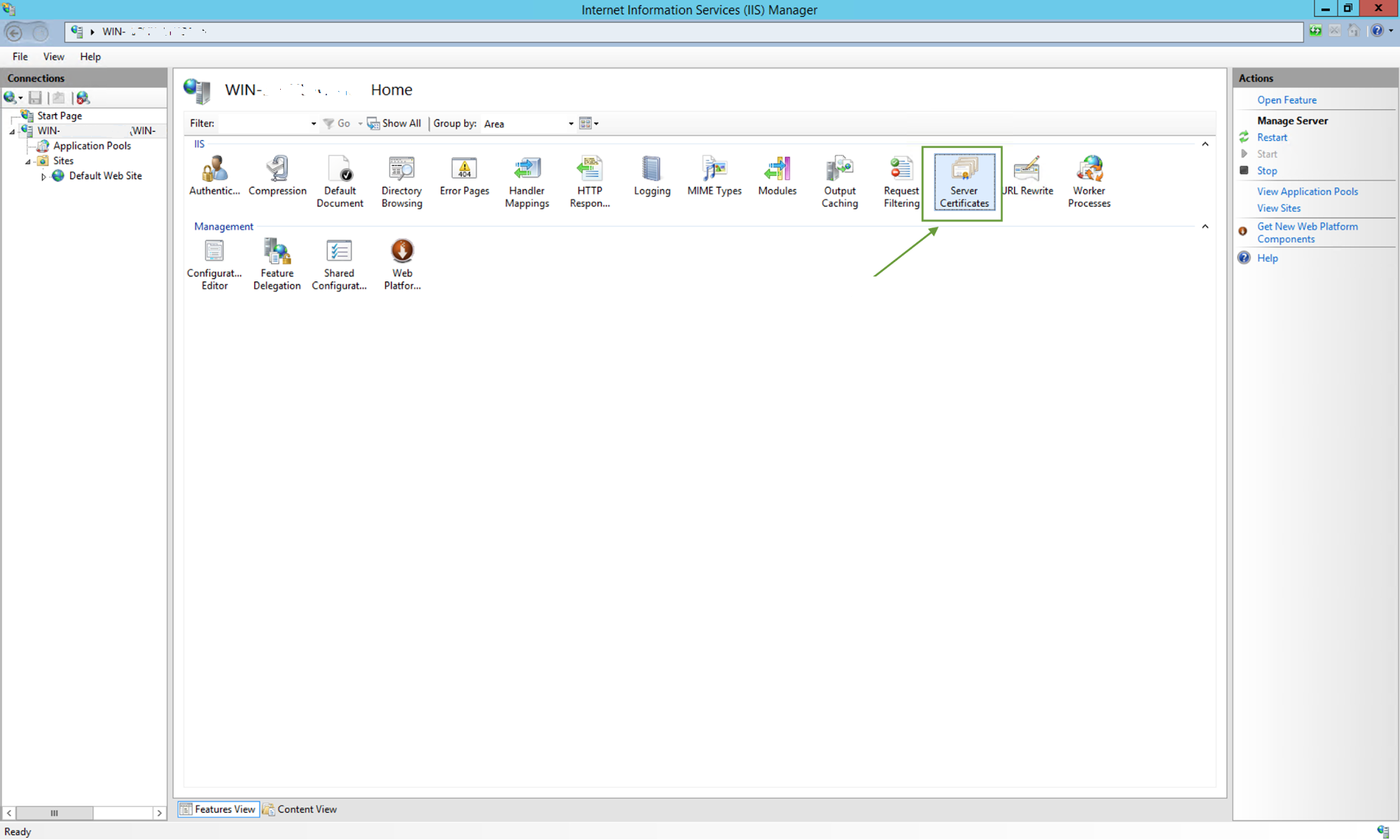Select the MIME Types icon
Image resolution: width=1400 pixels, height=840 pixels.
[x=714, y=176]
